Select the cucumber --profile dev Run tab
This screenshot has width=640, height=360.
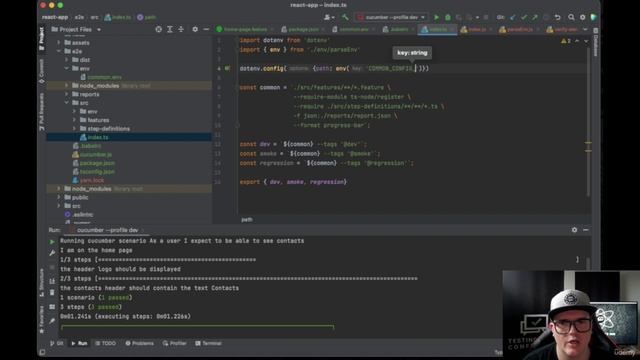click(107, 230)
